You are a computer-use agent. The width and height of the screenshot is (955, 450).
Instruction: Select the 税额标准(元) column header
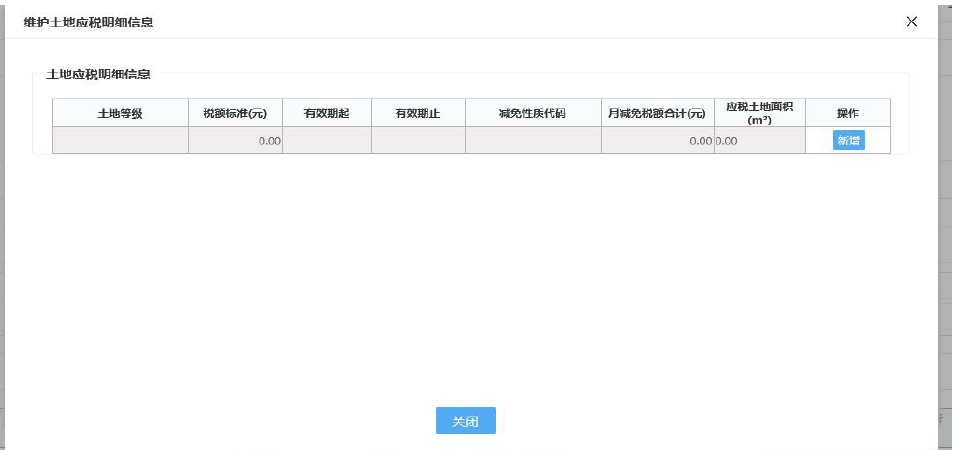point(235,113)
